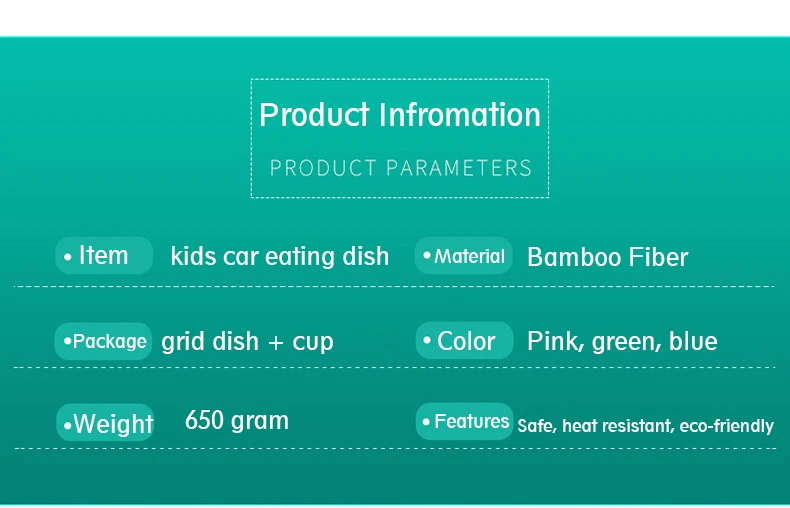Click the bullet dot before Item
Image resolution: width=790 pixels, height=508 pixels.
[68, 257]
